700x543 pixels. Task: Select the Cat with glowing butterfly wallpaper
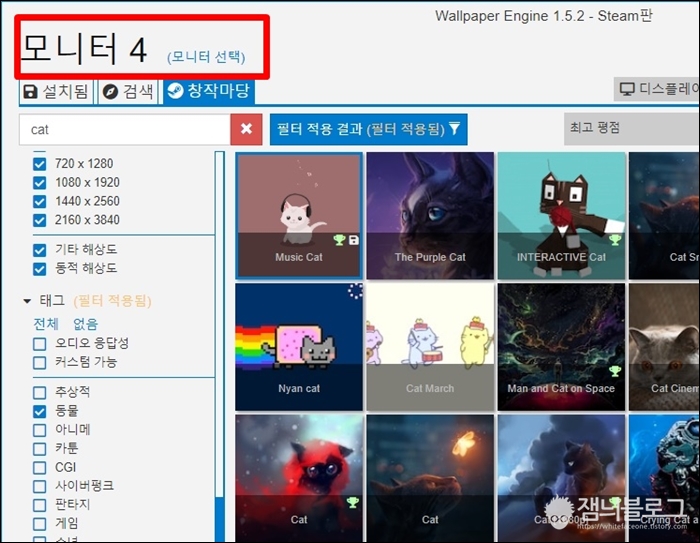(430, 478)
